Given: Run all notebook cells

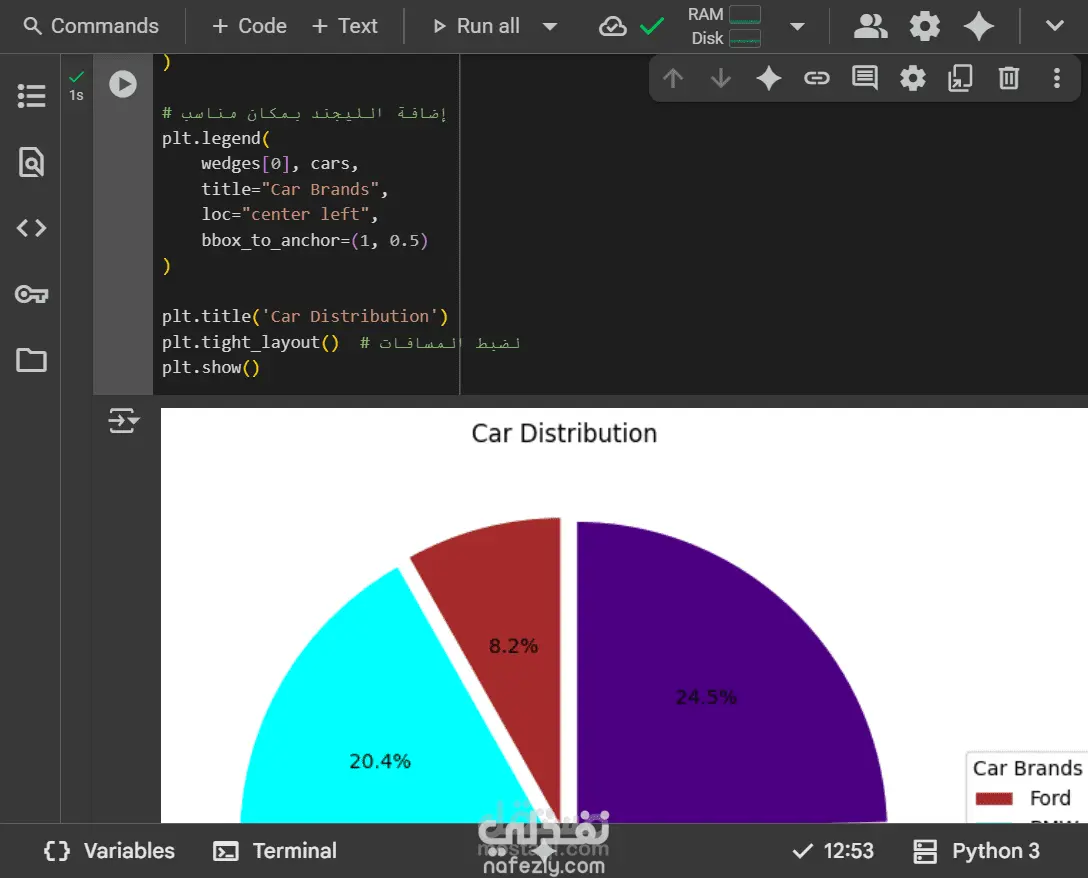Looking at the screenshot, I should pyautogui.click(x=476, y=26).
